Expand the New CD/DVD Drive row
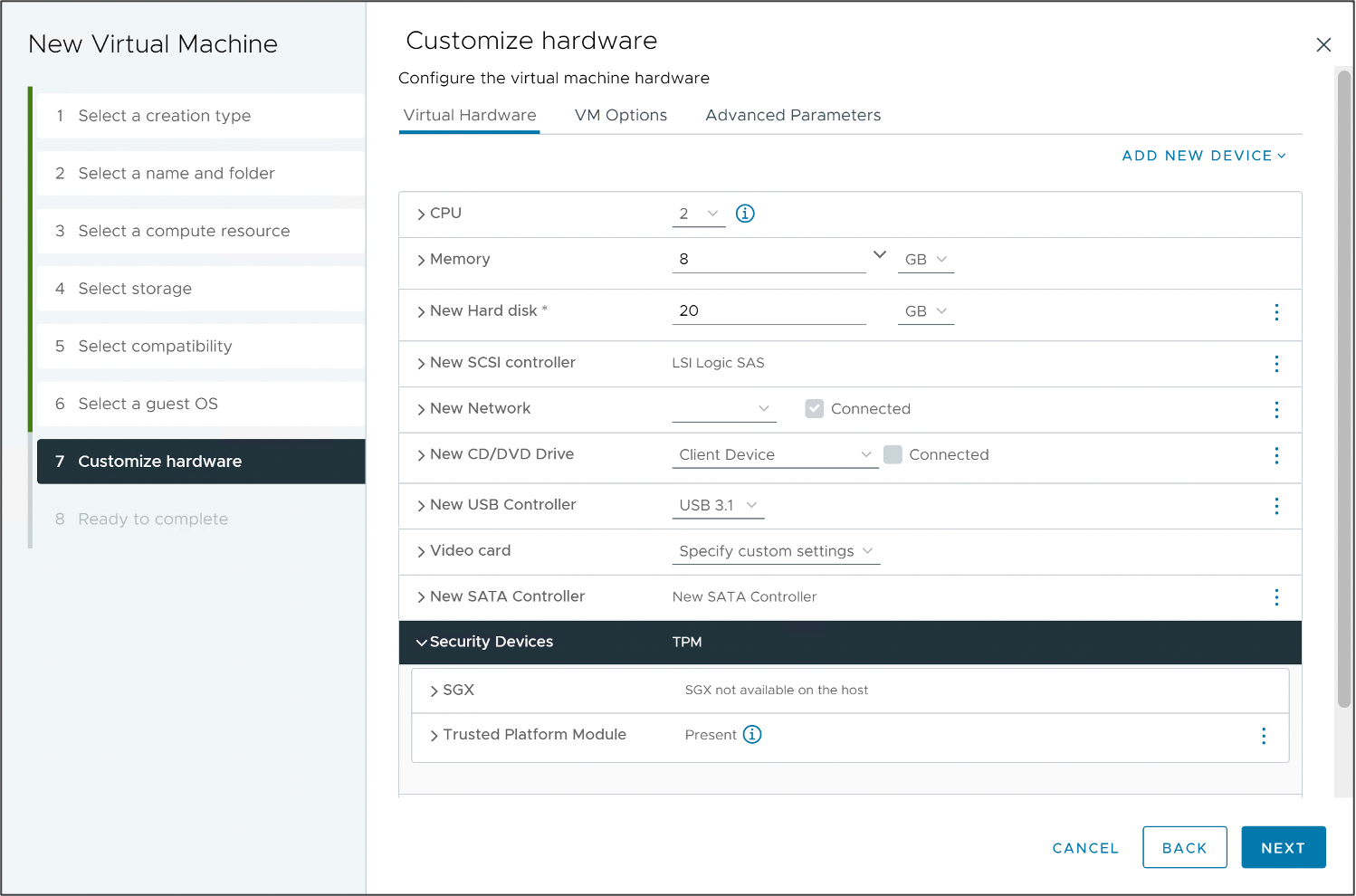 click(x=421, y=455)
